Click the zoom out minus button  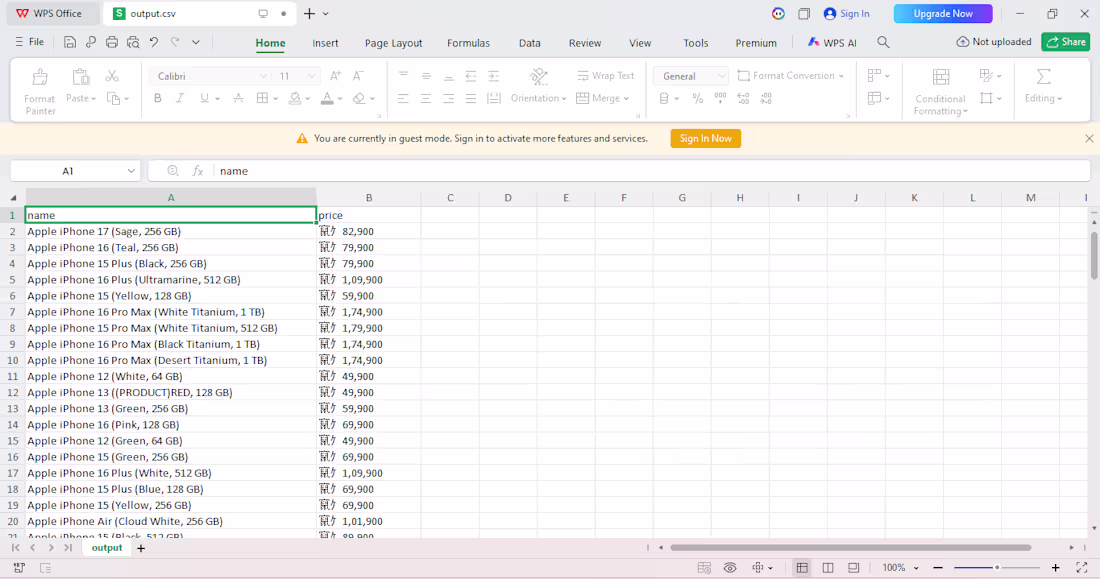pos(938,568)
